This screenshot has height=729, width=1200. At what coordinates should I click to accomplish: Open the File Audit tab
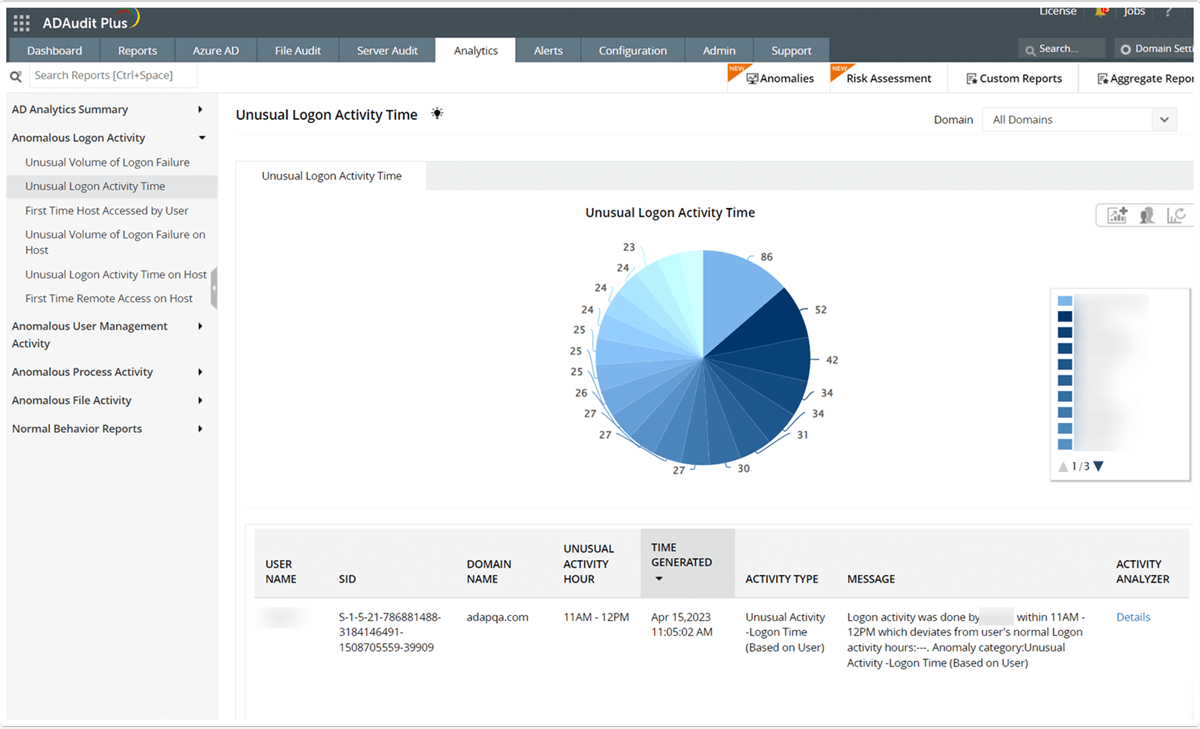[297, 49]
